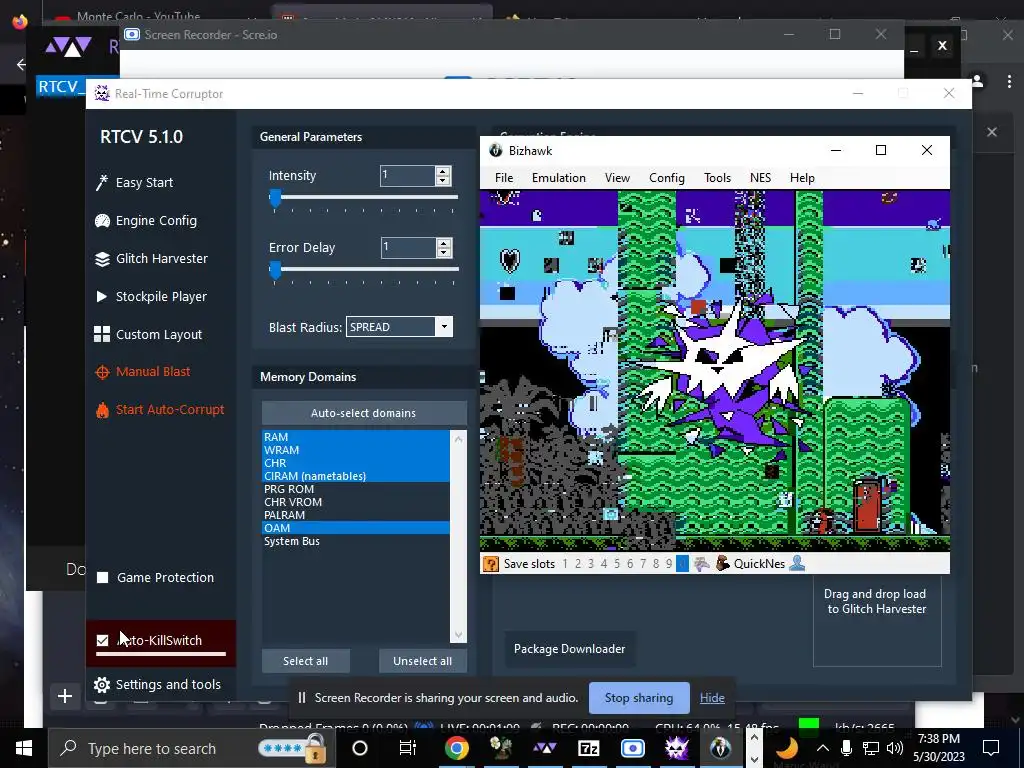Screen dimensions: 1024x768
Task: Open the Real-Time Corruptor taskbar icon
Action: [x=677, y=748]
